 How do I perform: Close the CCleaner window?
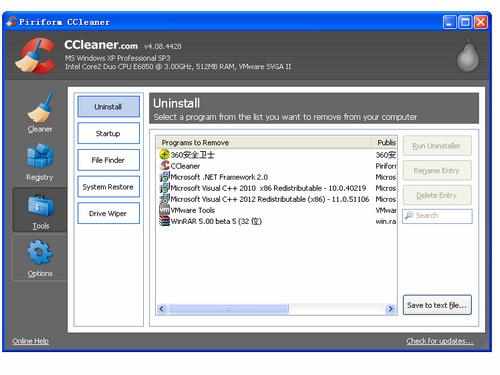point(481,22)
